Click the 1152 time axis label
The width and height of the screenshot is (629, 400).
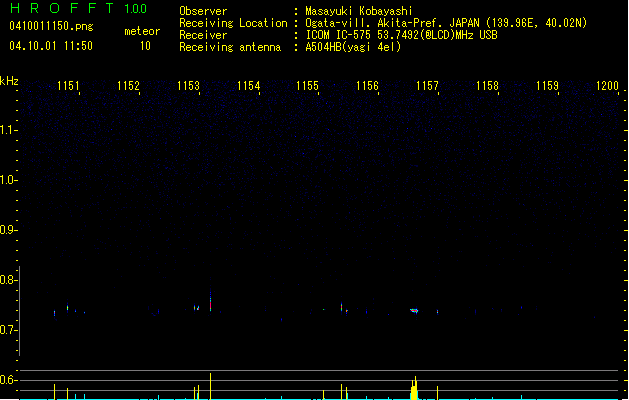128,86
